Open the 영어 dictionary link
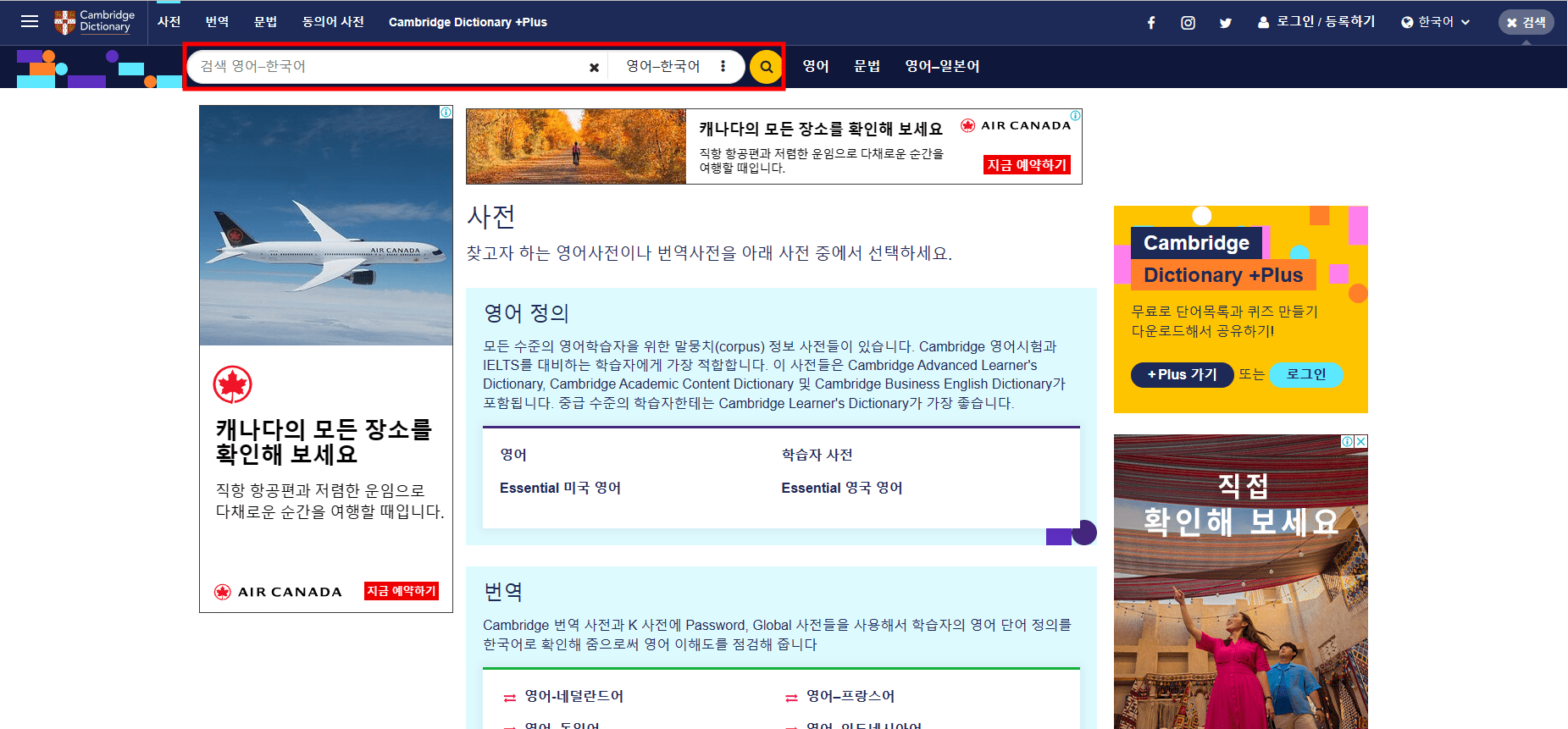1568x729 pixels. coord(513,455)
